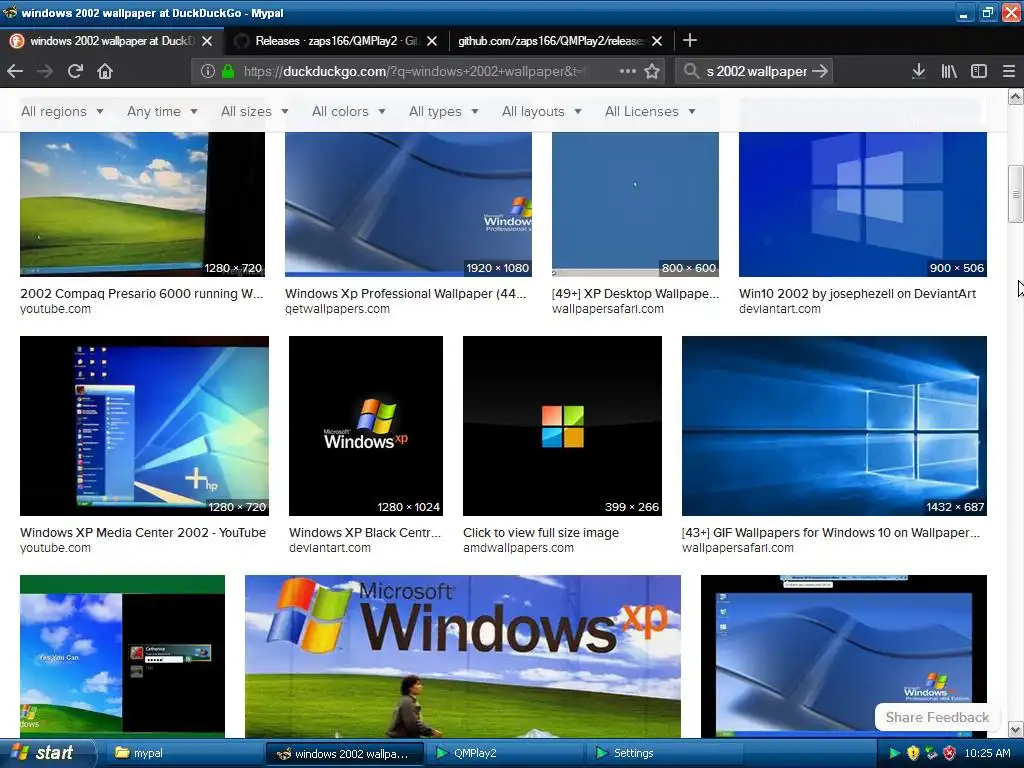The width and height of the screenshot is (1024, 768).
Task: Click the yellow security shield tray icon
Action: [913, 753]
